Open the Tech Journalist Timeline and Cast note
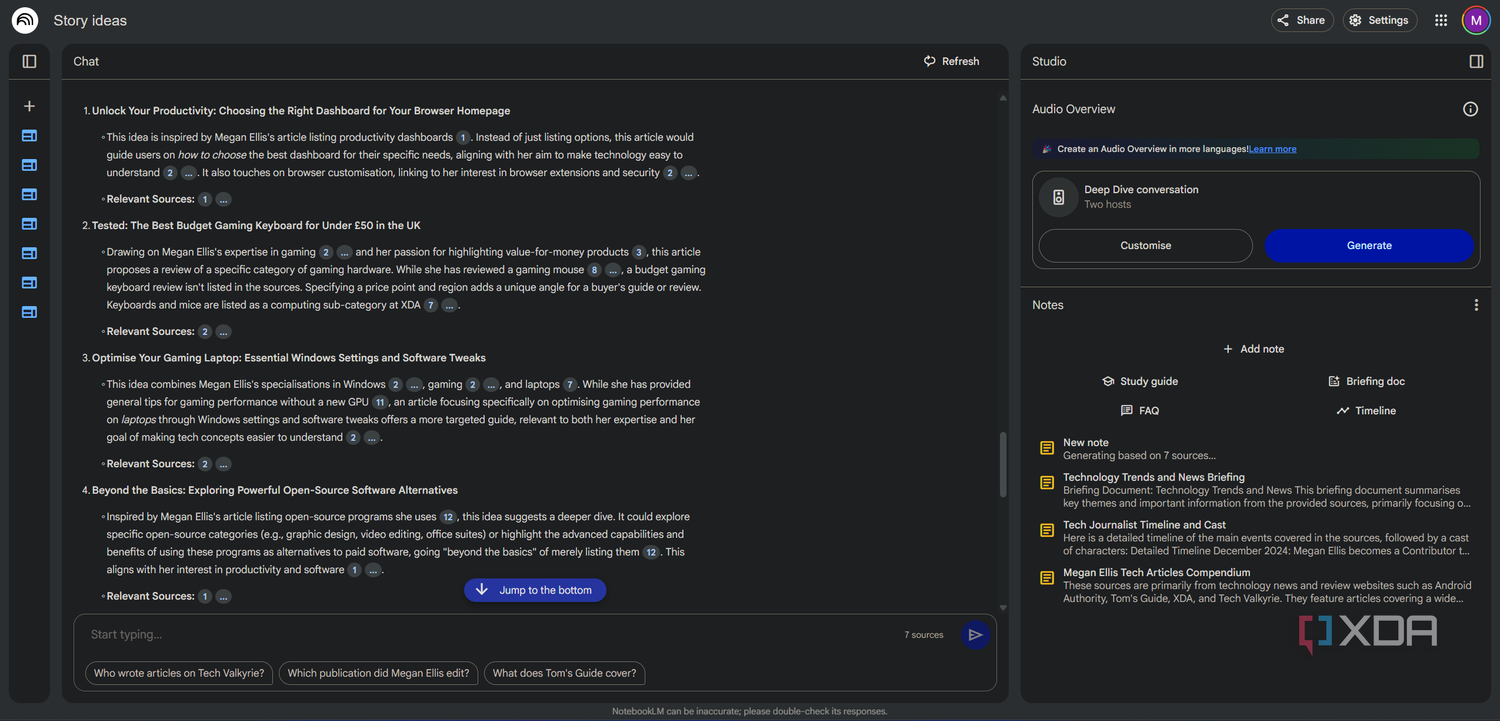Viewport: 1500px width, 721px height. click(1254, 538)
